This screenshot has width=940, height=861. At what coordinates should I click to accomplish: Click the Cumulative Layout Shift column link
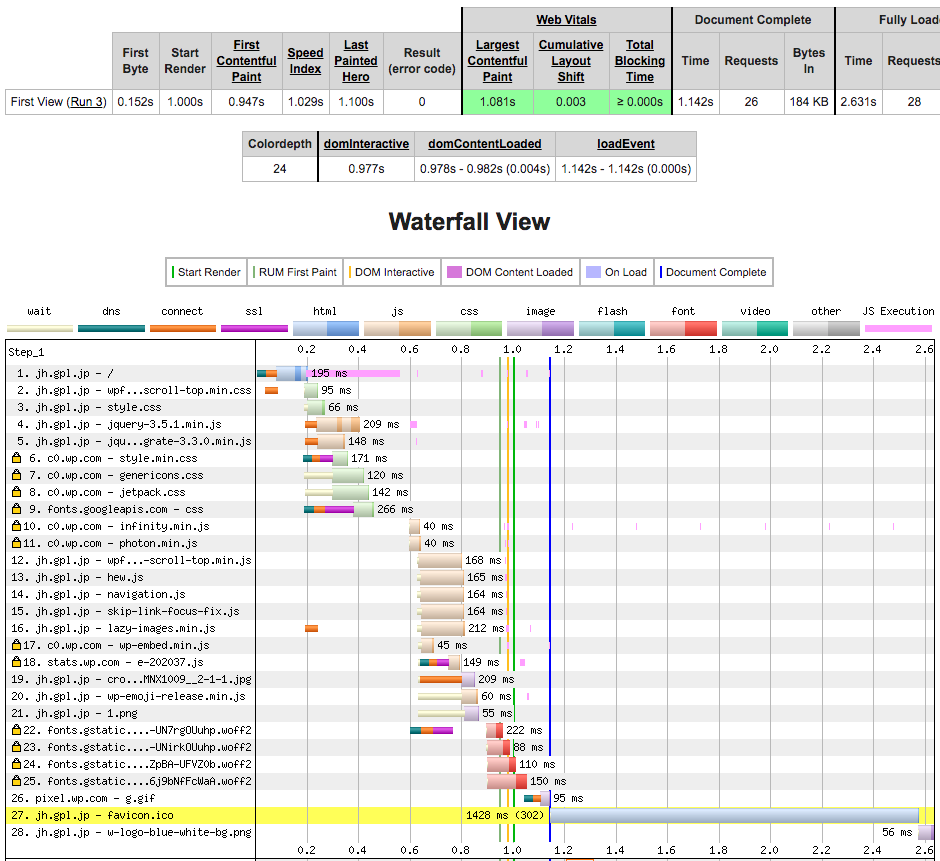(x=571, y=61)
